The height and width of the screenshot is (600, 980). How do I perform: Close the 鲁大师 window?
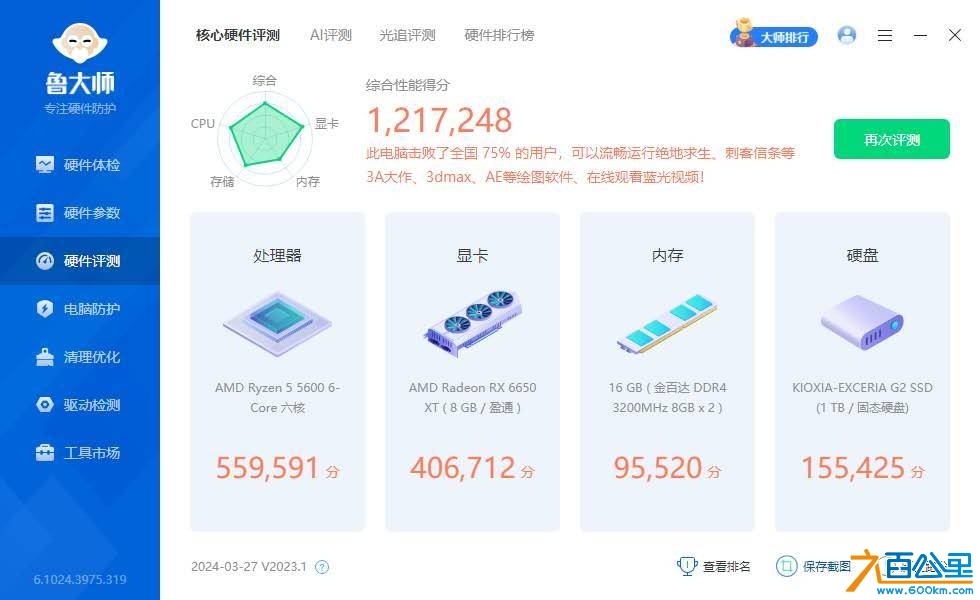[954, 35]
